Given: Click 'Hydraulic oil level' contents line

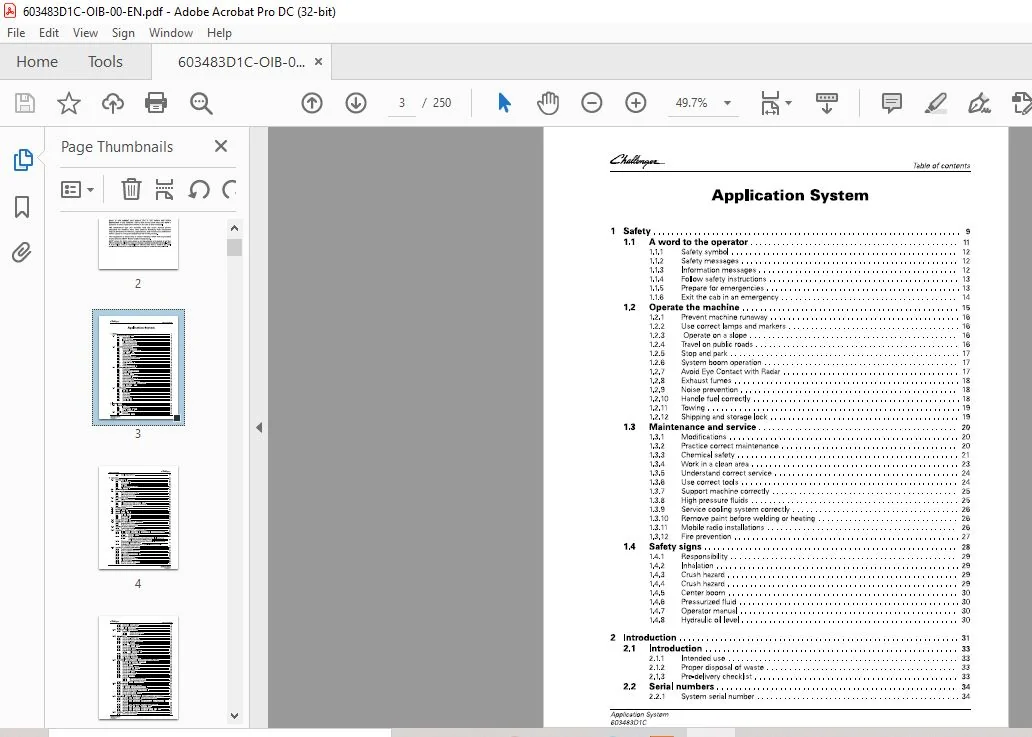Looking at the screenshot, I should click(x=810, y=620).
